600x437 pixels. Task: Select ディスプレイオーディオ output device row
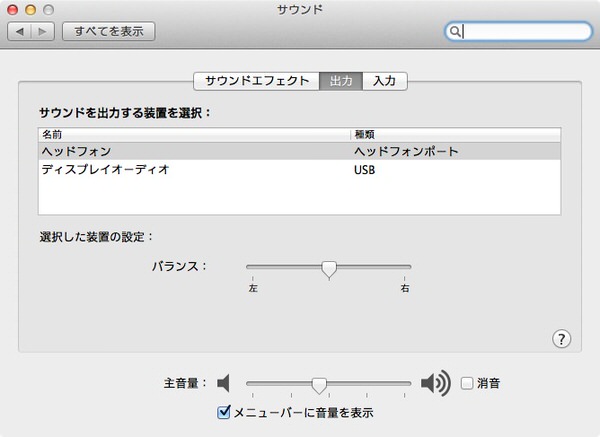coord(300,169)
